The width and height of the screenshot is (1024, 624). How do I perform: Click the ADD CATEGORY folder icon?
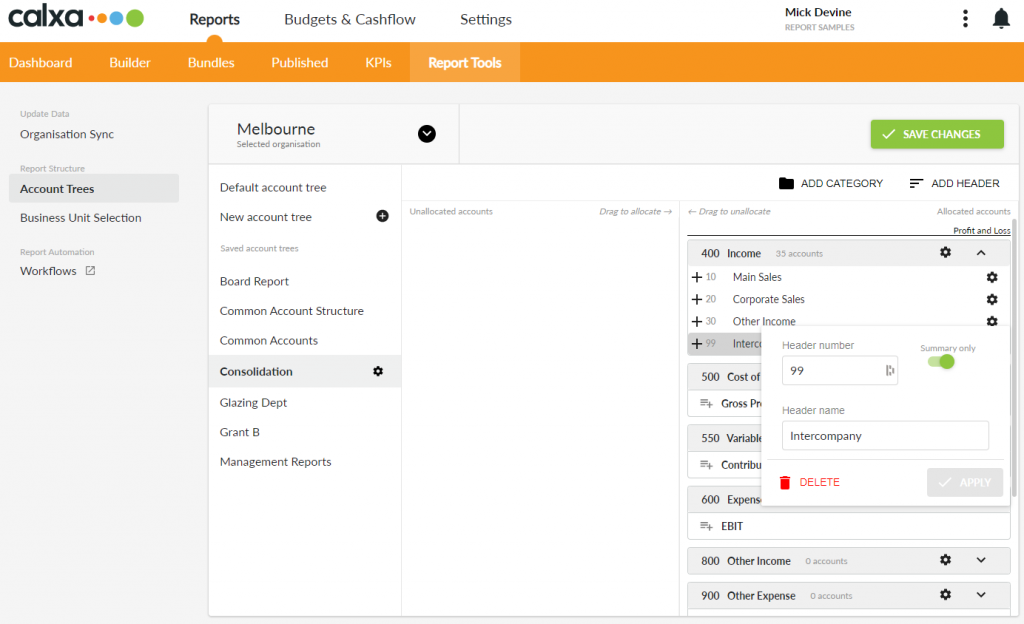click(786, 183)
